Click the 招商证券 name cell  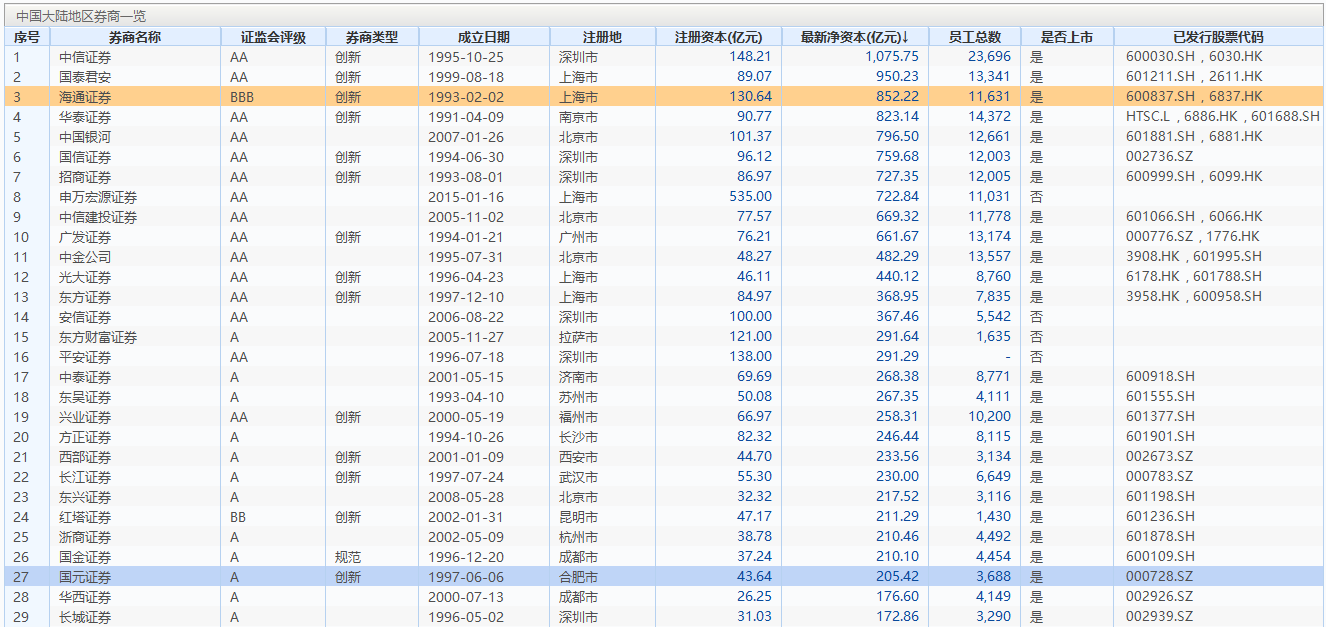click(x=85, y=177)
